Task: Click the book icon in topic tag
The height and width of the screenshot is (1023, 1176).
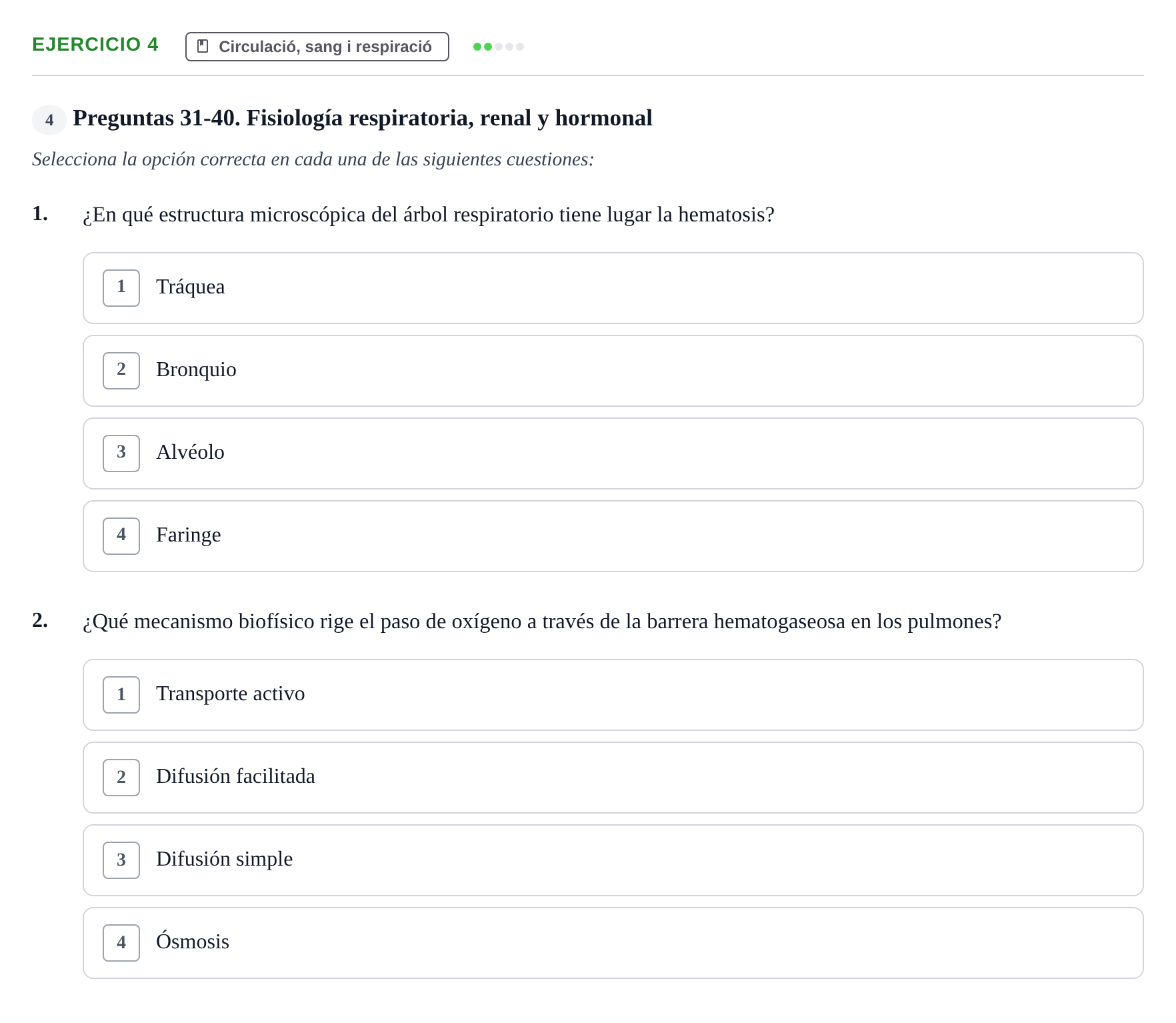Action: tap(203, 47)
